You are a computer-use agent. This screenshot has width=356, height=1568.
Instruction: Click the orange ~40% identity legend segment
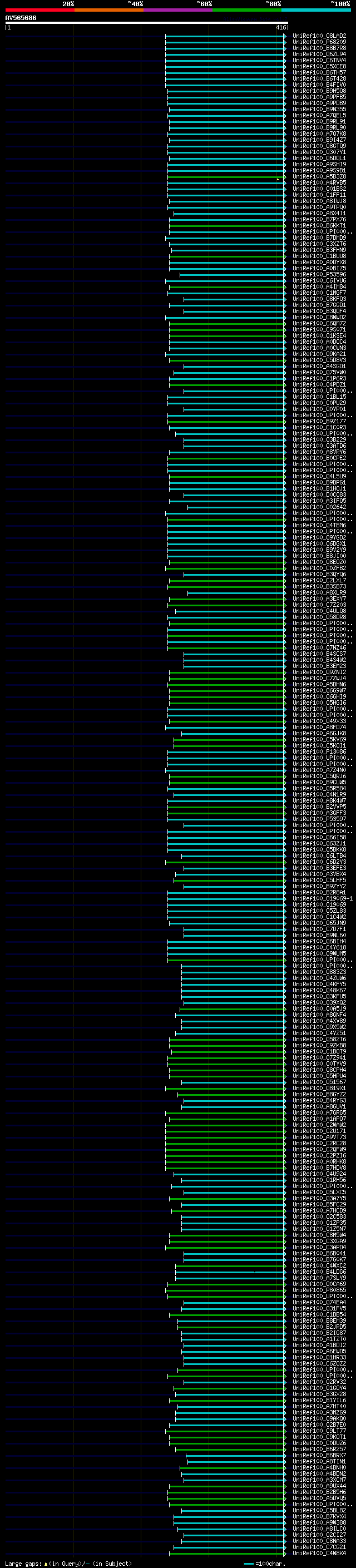tap(109, 10)
